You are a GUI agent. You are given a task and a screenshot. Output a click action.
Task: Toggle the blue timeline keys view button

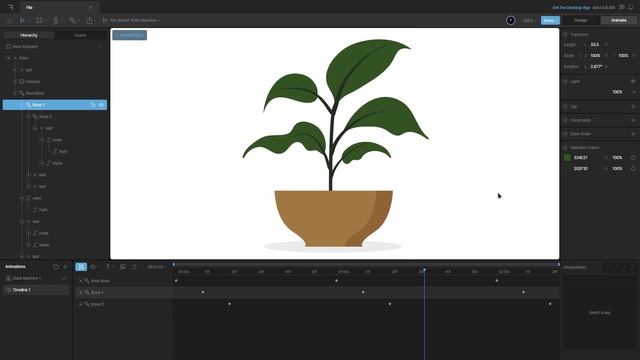click(81, 267)
